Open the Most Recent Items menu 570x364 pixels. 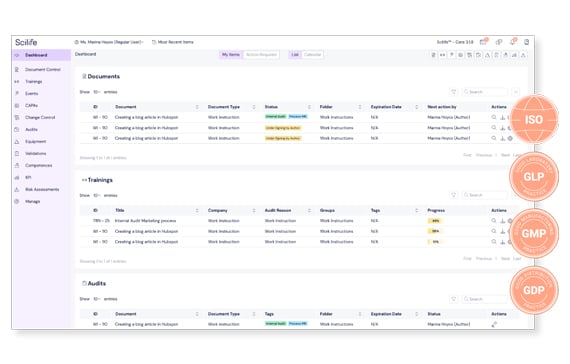point(173,42)
